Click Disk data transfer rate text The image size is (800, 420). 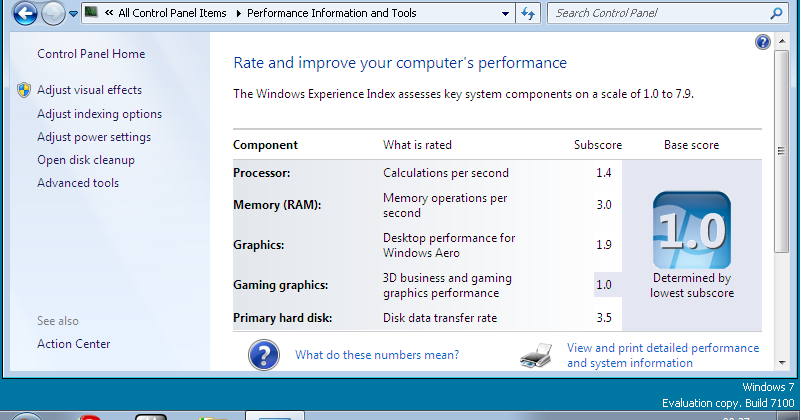440,318
